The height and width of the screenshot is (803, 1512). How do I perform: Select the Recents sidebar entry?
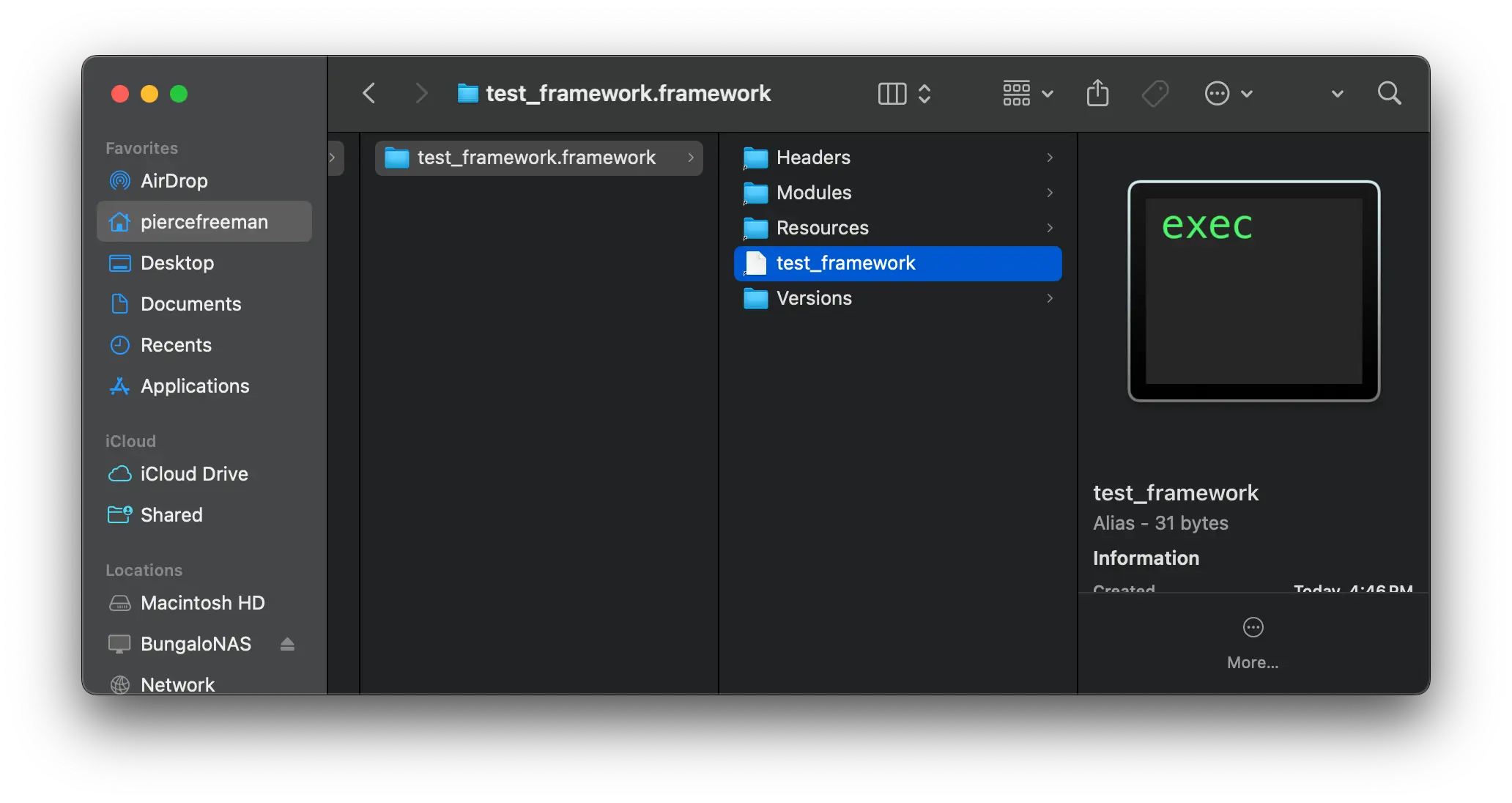pos(176,344)
